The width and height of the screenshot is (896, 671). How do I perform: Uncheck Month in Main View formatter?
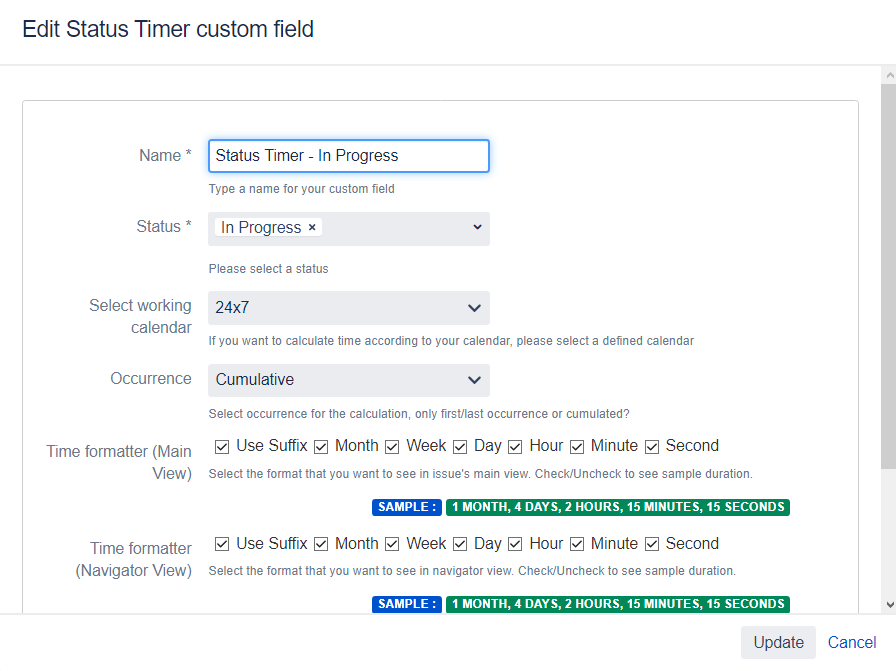click(x=321, y=446)
